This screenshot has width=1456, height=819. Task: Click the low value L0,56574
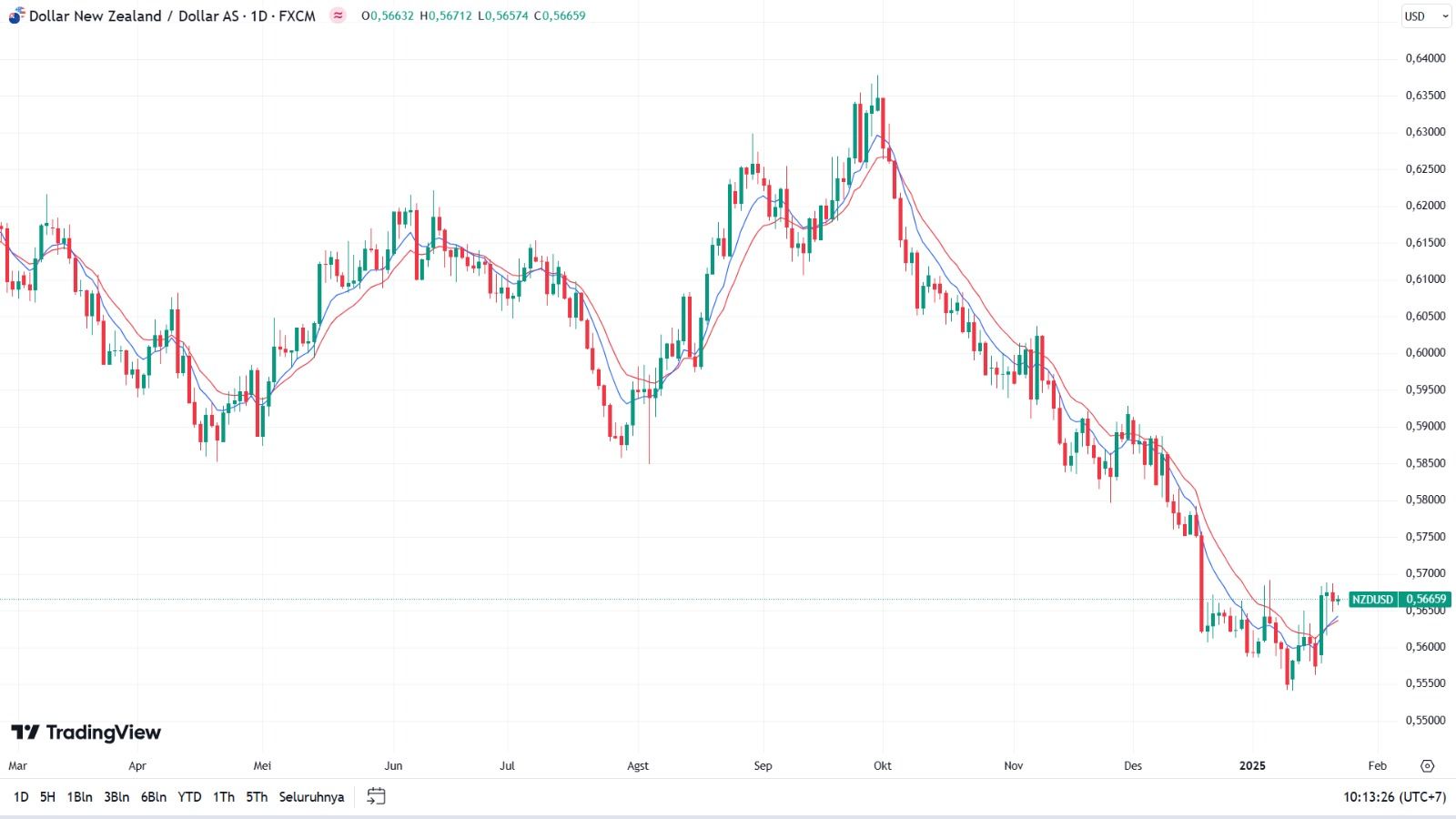click(x=503, y=15)
